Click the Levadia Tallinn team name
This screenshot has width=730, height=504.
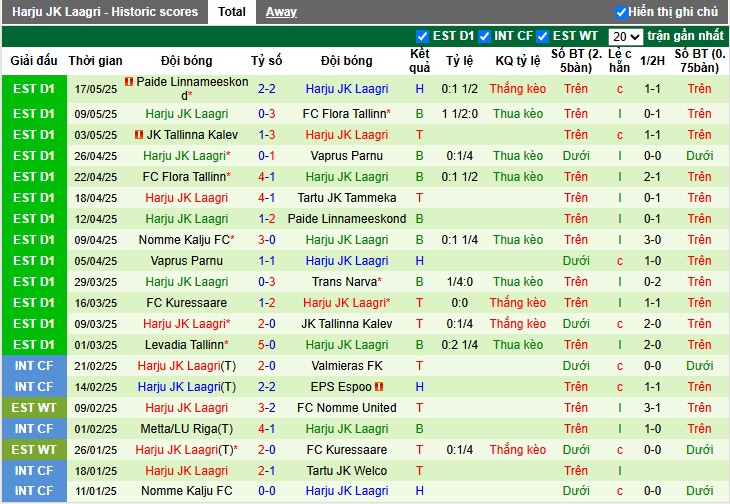tap(186, 345)
